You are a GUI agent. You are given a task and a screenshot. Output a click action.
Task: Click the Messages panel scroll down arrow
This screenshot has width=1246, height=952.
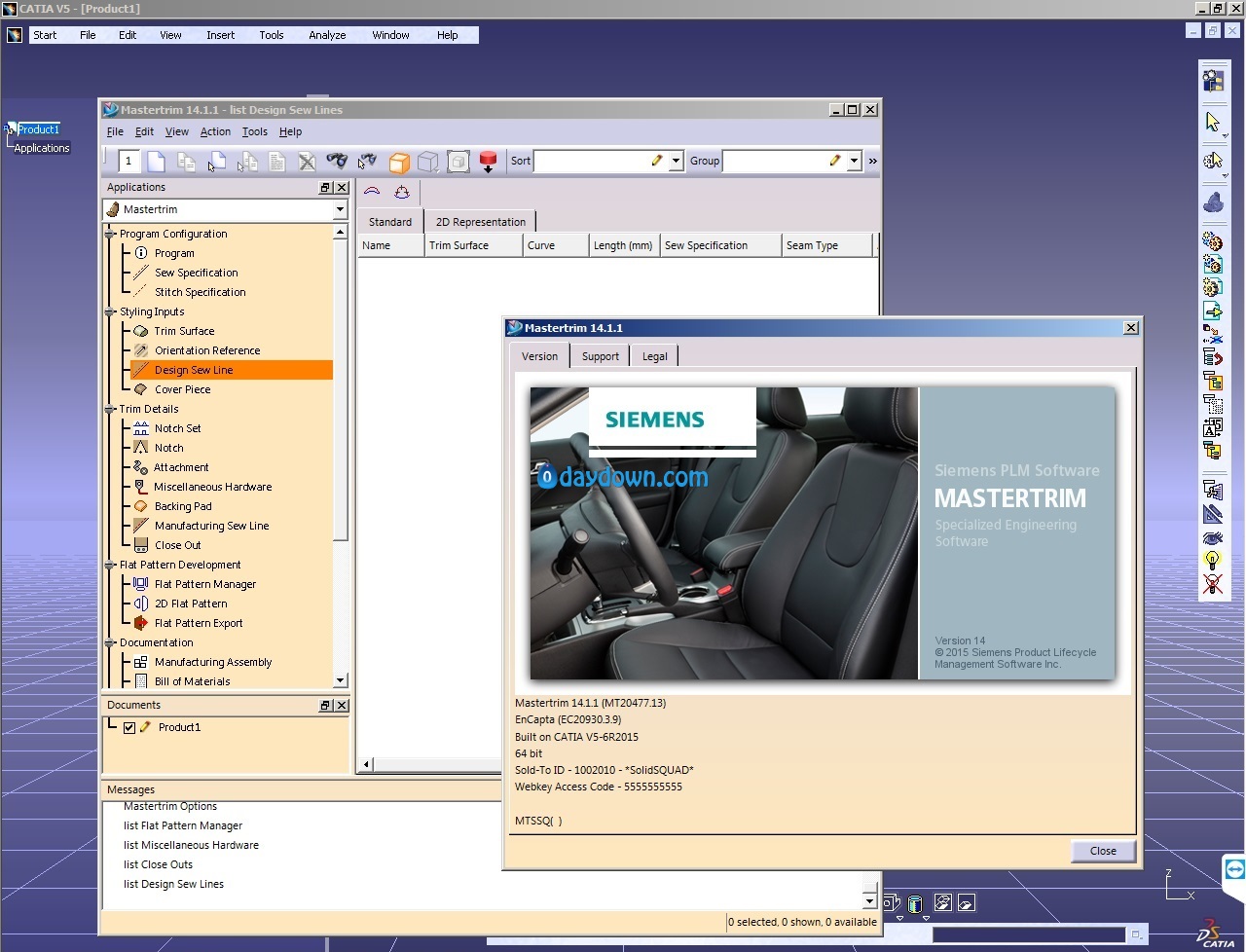tap(870, 901)
